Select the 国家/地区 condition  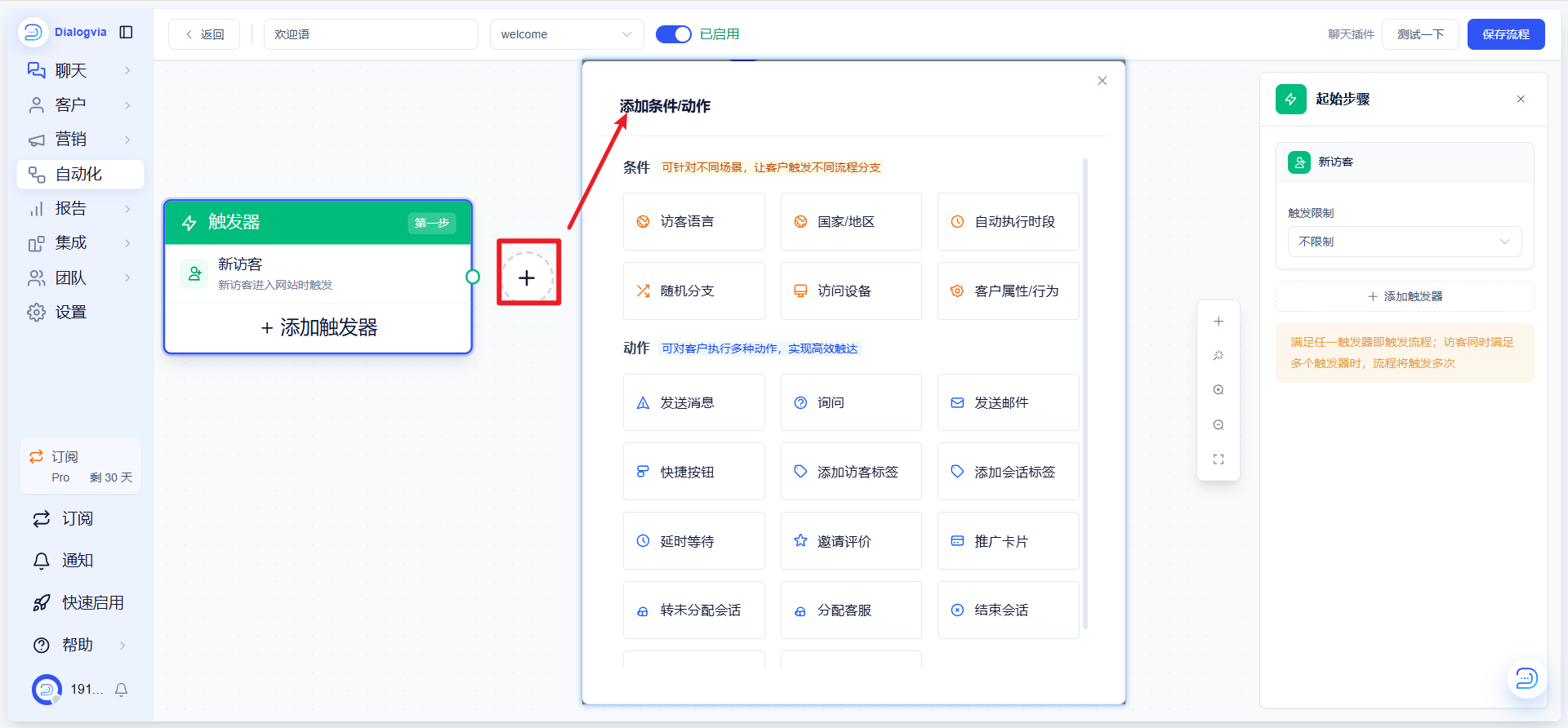851,222
